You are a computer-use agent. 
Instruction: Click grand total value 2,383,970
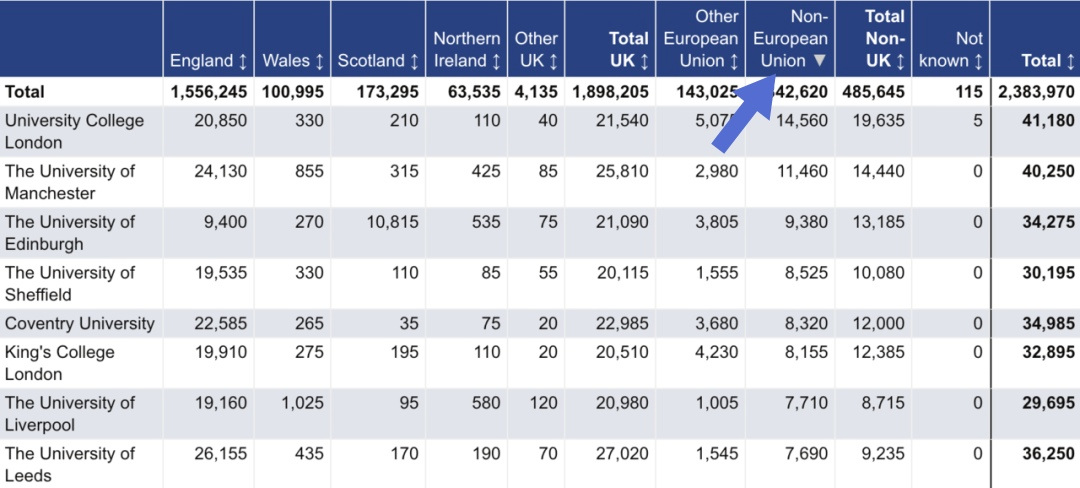coord(1036,92)
